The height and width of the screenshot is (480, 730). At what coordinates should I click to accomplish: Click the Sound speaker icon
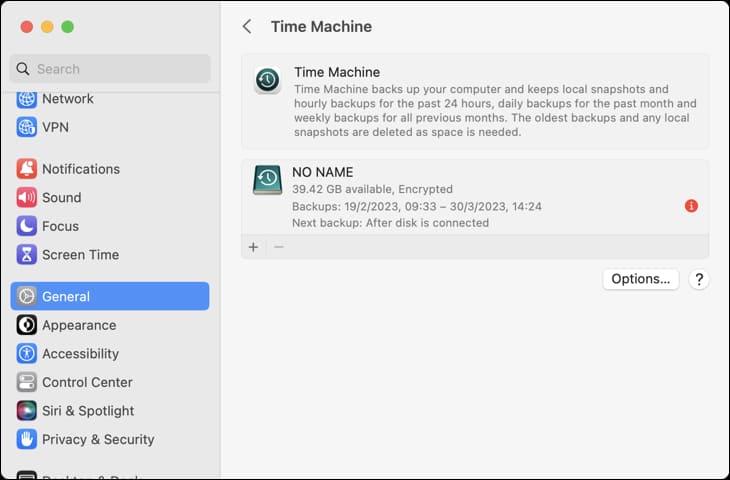[x=27, y=198]
